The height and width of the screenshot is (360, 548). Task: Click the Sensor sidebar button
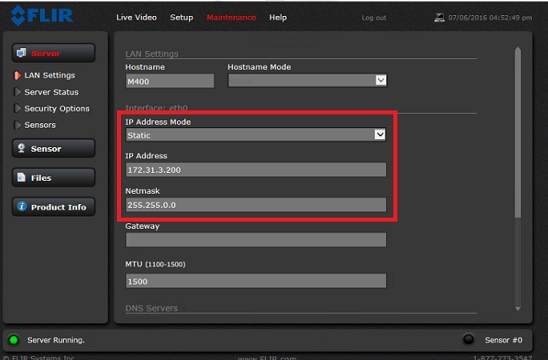pyautogui.click(x=53, y=149)
